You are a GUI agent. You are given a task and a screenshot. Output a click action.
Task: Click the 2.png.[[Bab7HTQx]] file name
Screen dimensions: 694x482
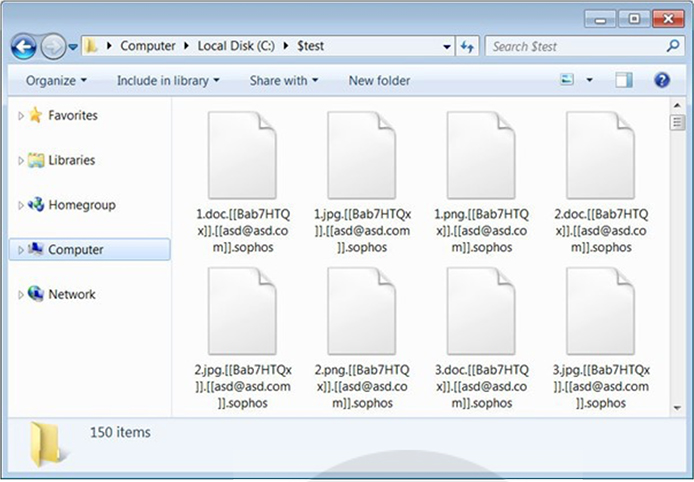pyautogui.click(x=362, y=386)
